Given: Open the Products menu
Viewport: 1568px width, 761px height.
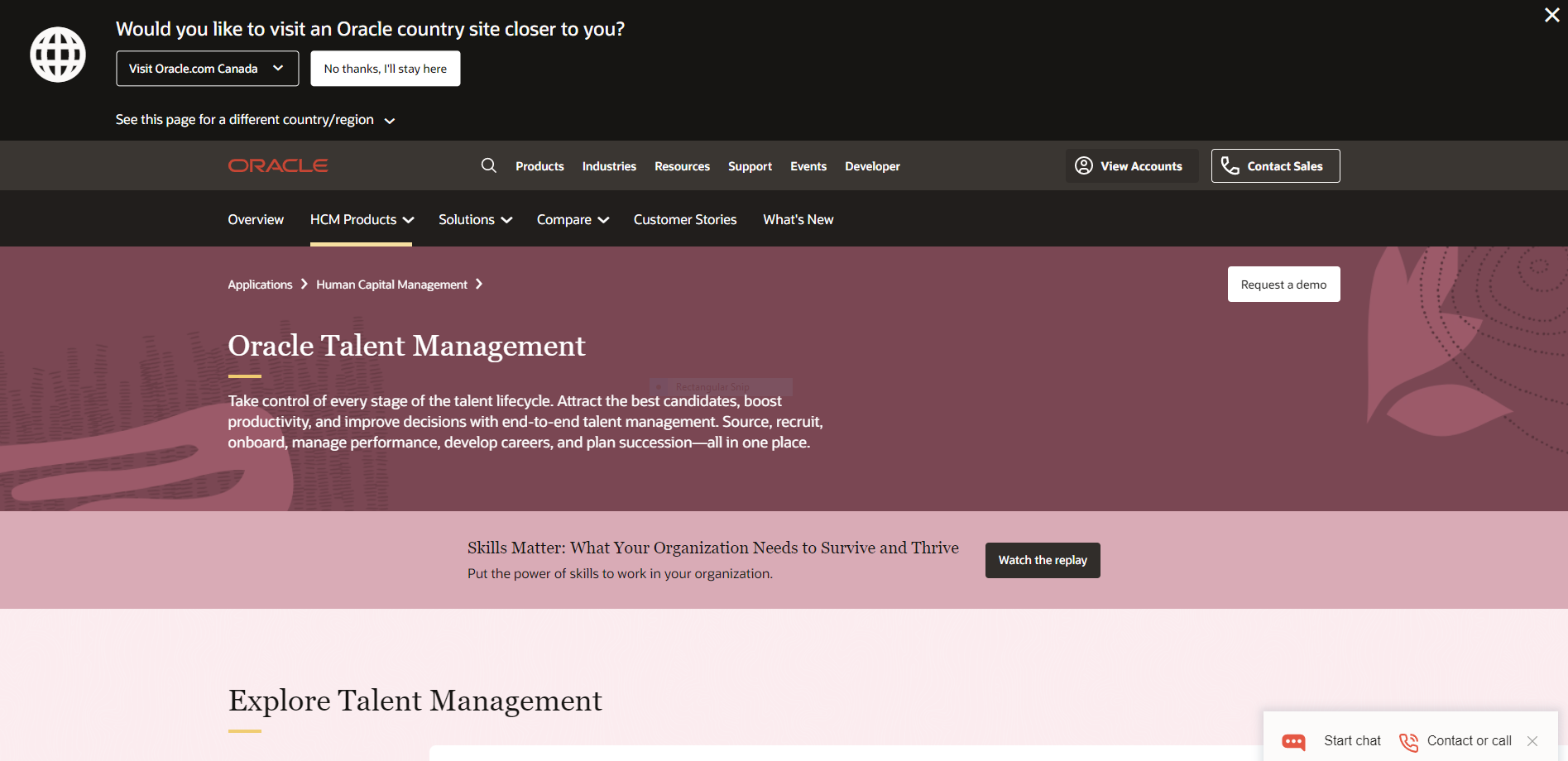Looking at the screenshot, I should (539, 166).
